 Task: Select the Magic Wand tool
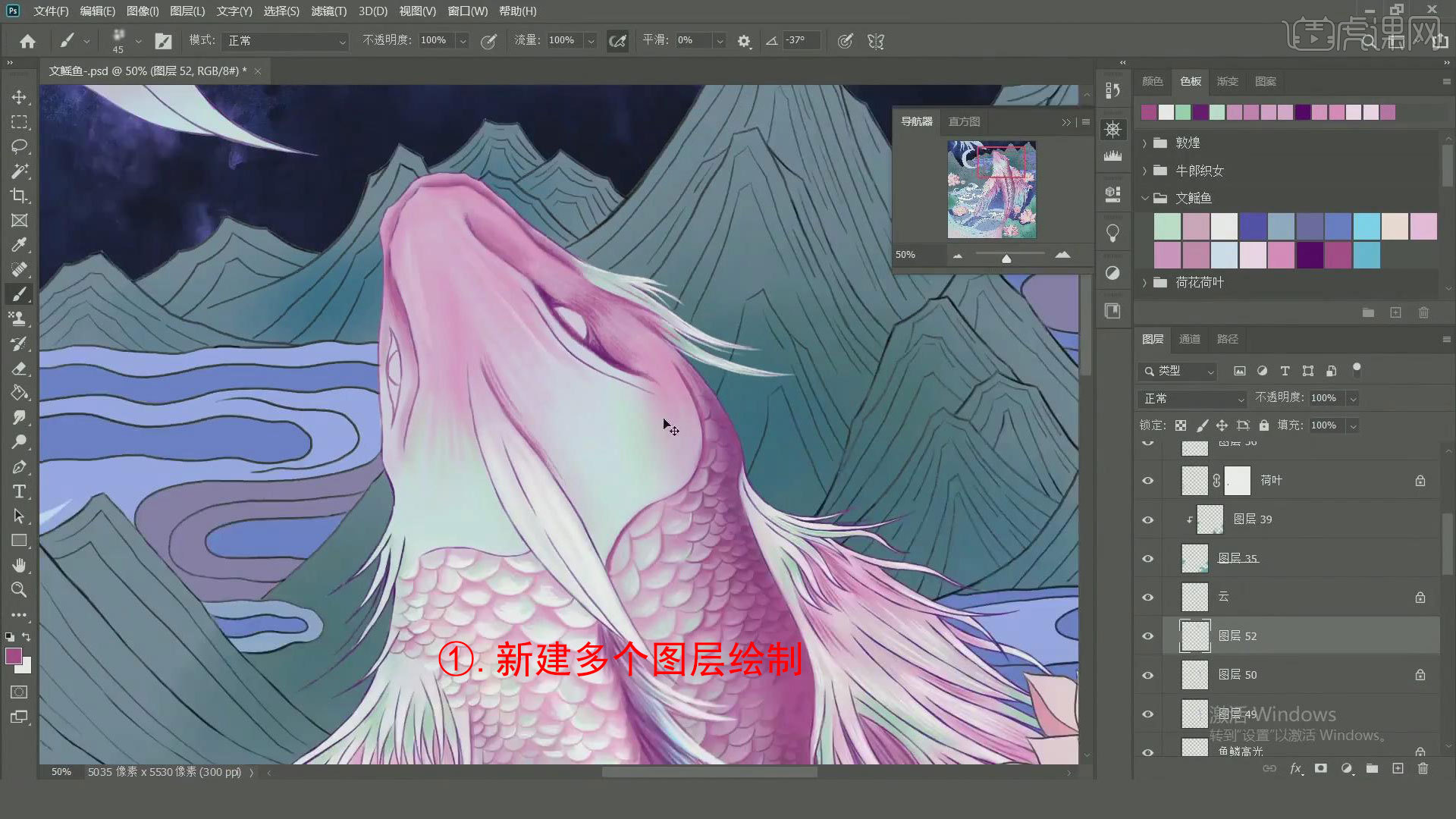click(19, 171)
